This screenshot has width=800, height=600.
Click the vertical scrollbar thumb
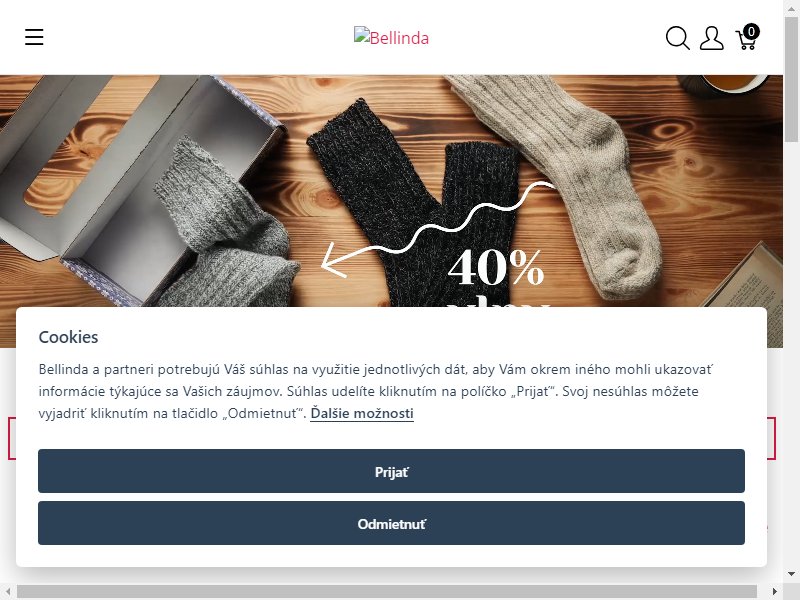tap(791, 78)
